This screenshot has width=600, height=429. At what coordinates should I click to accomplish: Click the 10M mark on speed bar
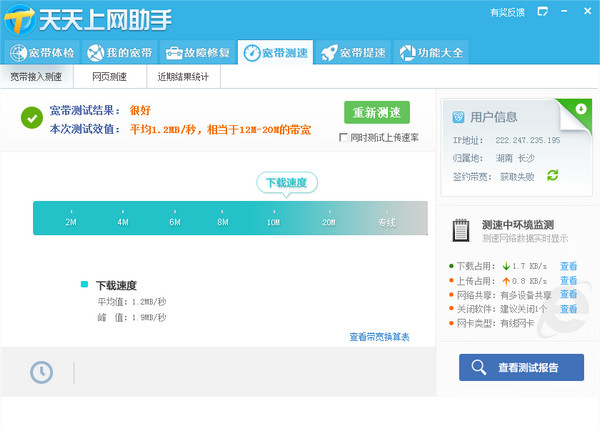click(273, 220)
